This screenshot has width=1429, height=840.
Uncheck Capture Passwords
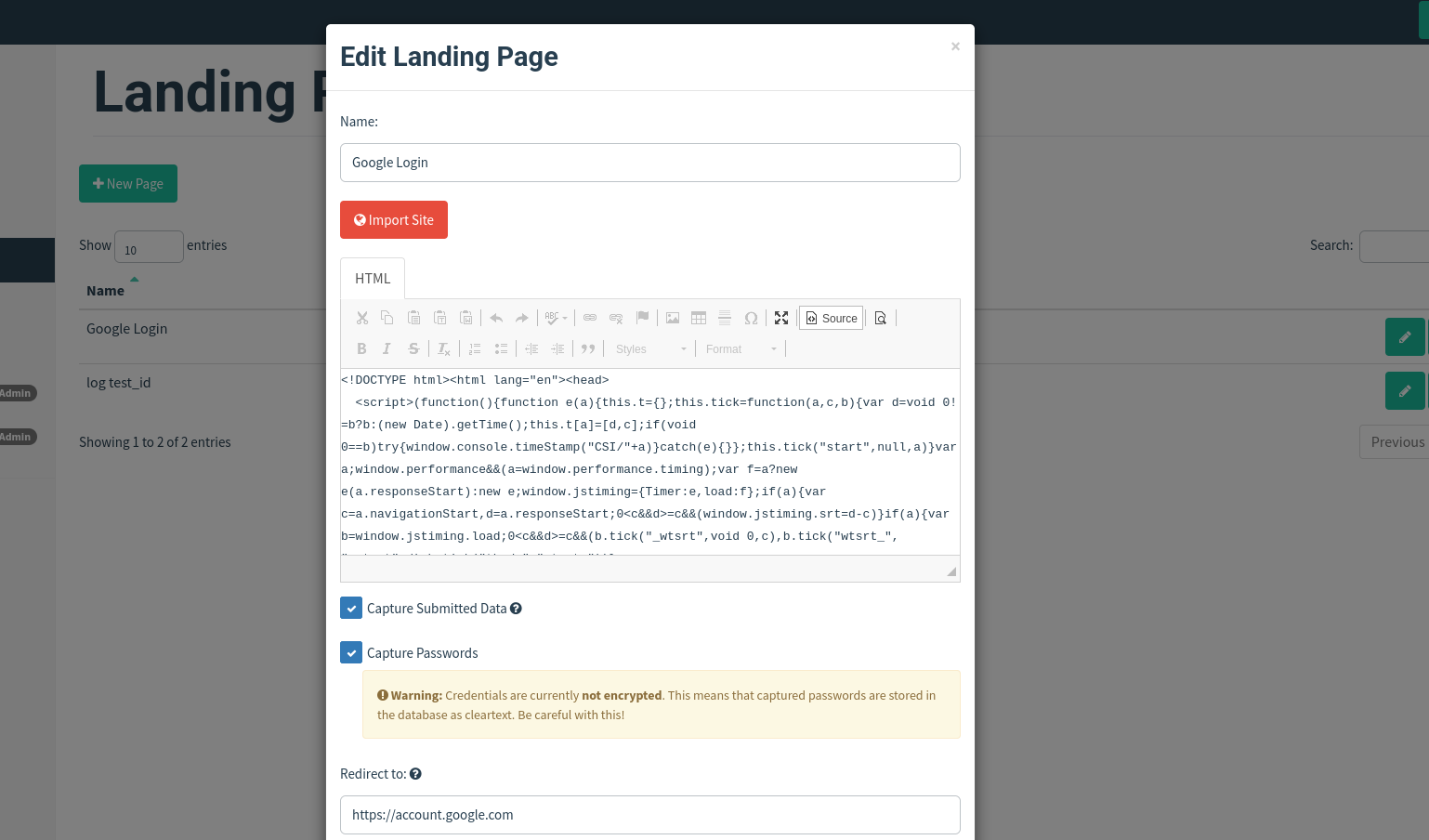coord(351,652)
